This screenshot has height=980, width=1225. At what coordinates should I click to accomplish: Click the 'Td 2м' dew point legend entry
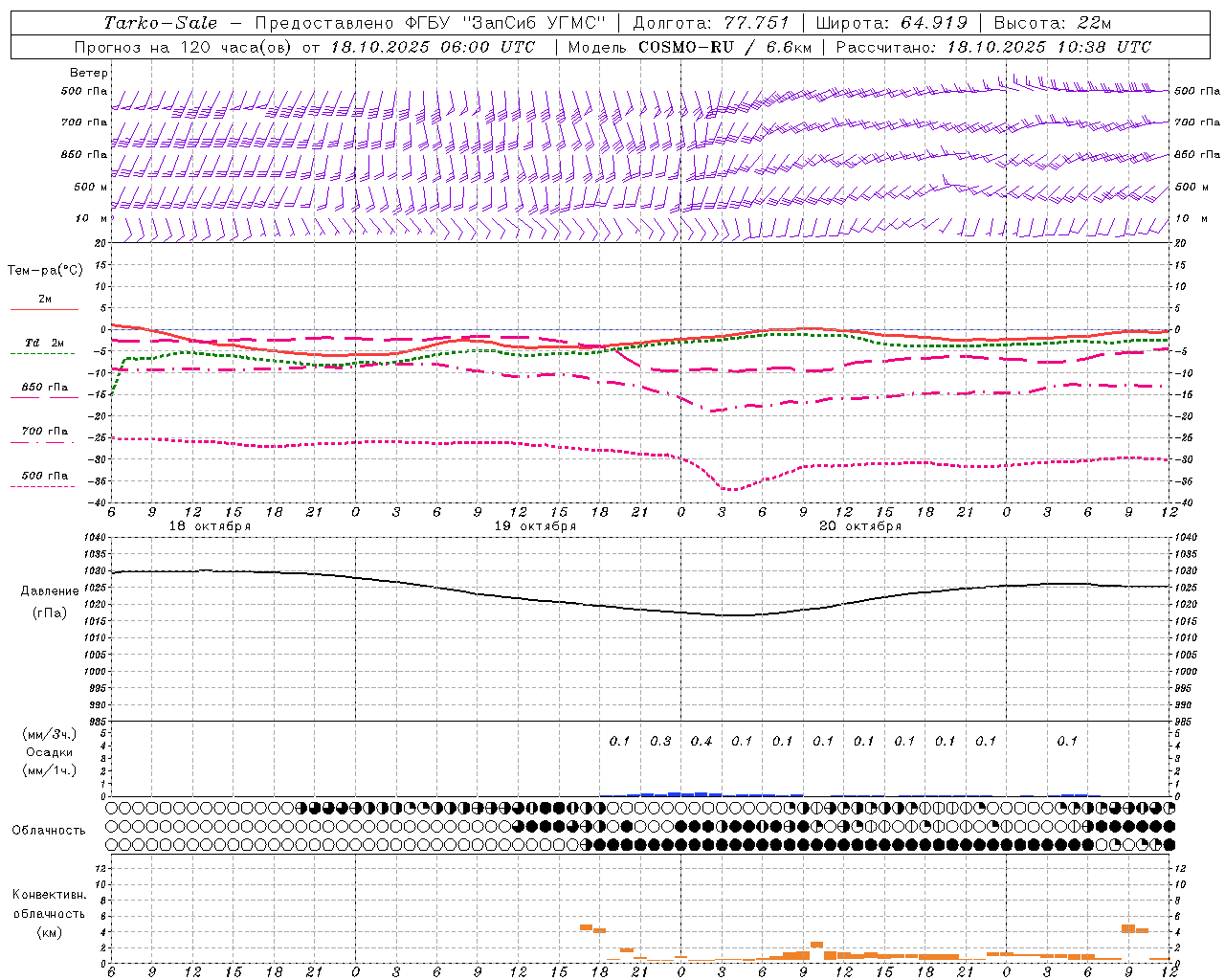tap(45, 343)
